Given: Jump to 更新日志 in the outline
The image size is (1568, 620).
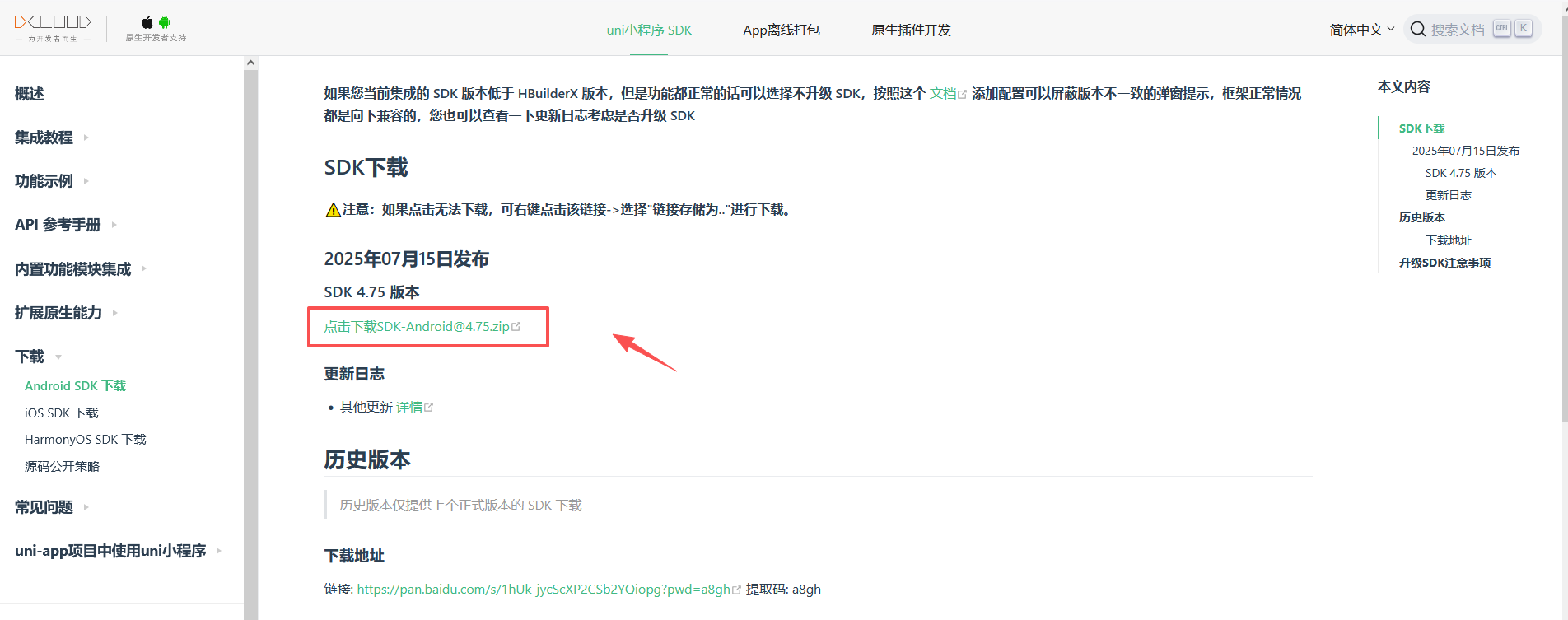Looking at the screenshot, I should (x=1448, y=195).
